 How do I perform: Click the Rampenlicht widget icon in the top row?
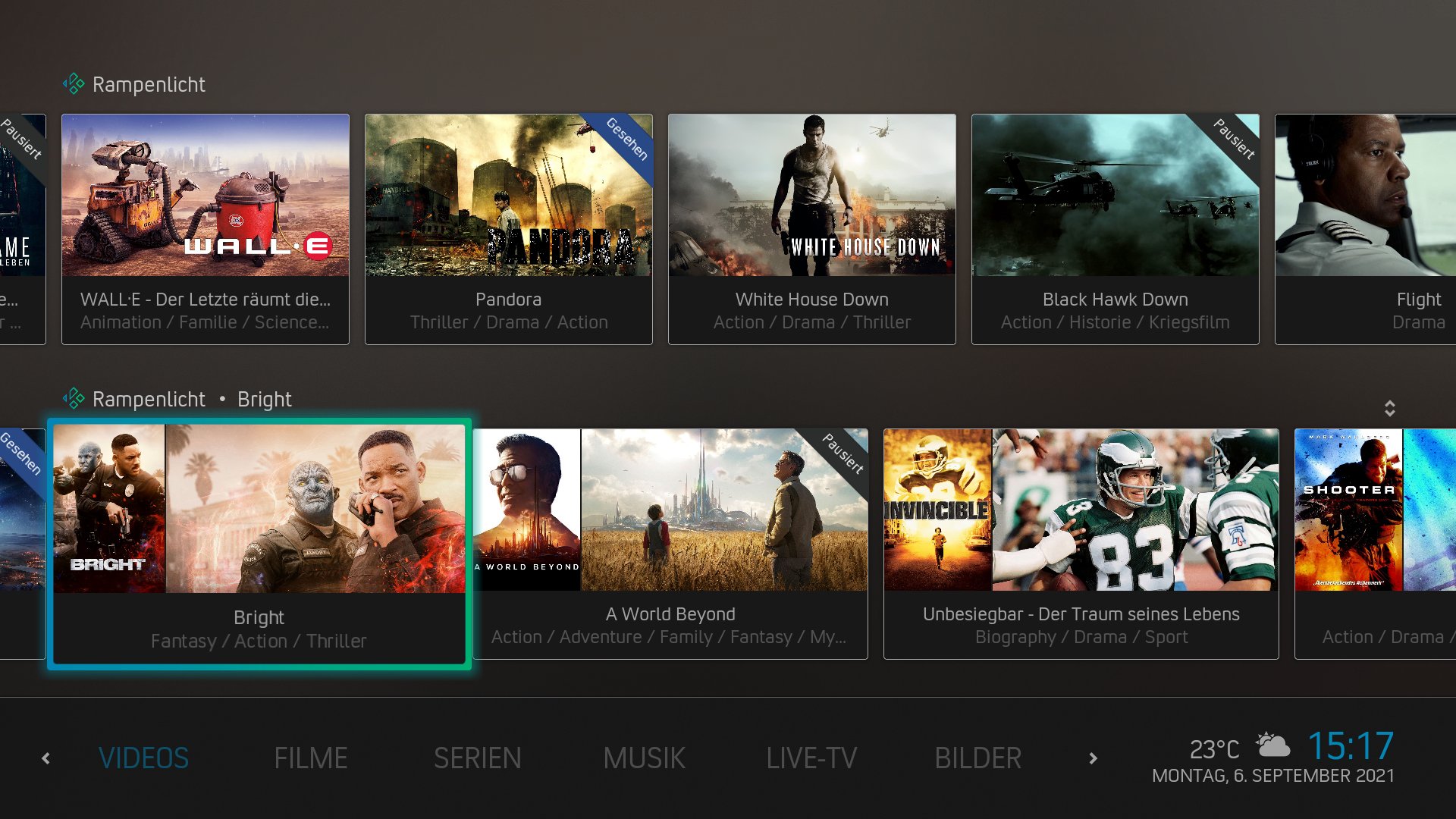(x=74, y=84)
